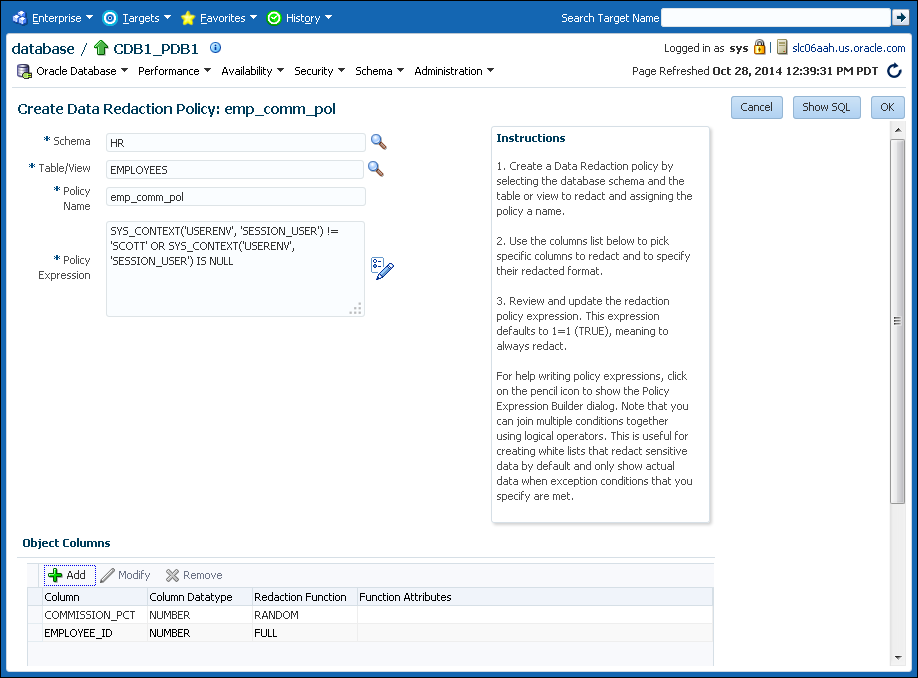Image resolution: width=918 pixels, height=678 pixels.
Task: Click into the Schema input field
Action: [235, 142]
